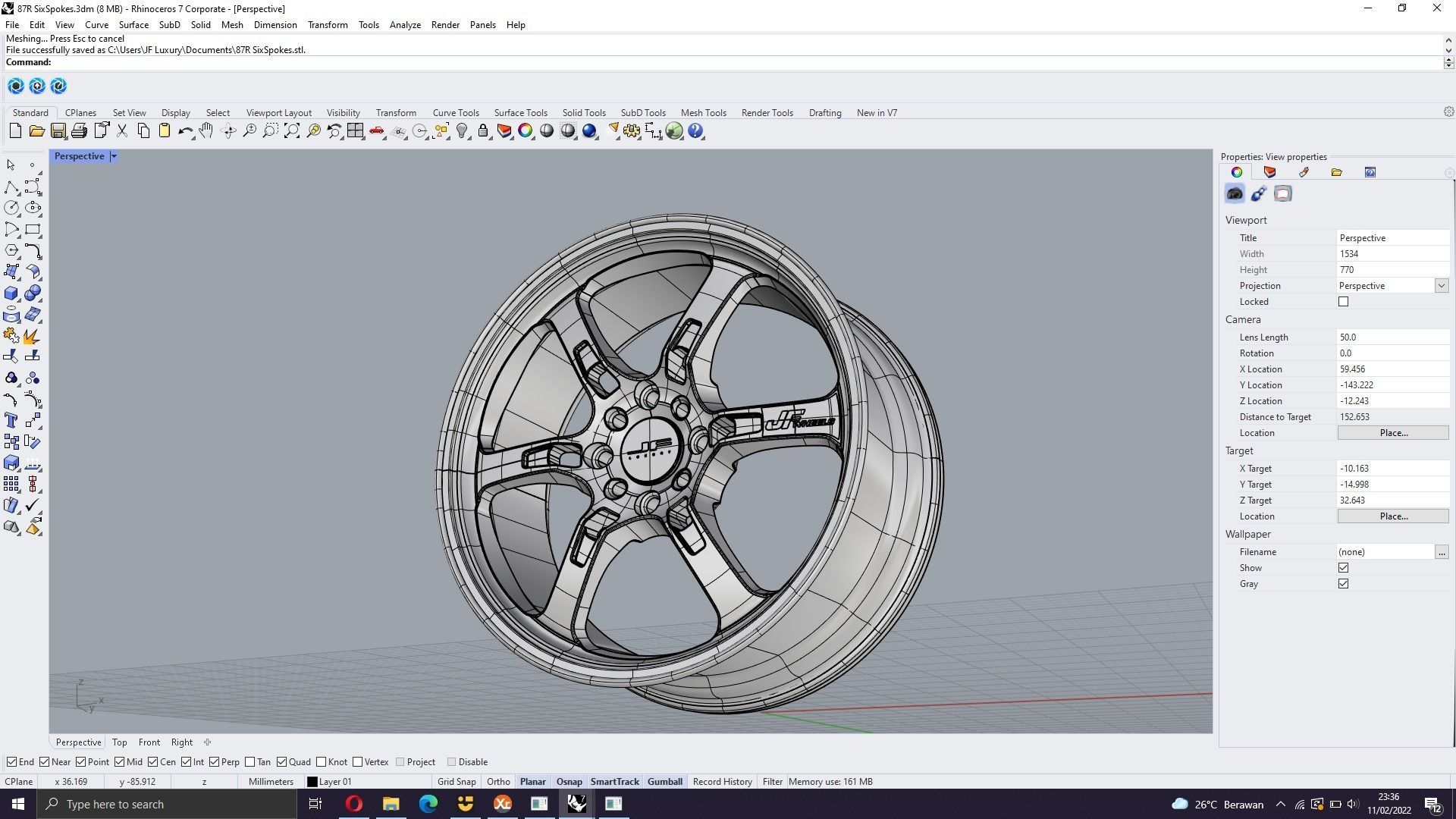Click the Options gear icon in toolbar

coord(631,131)
